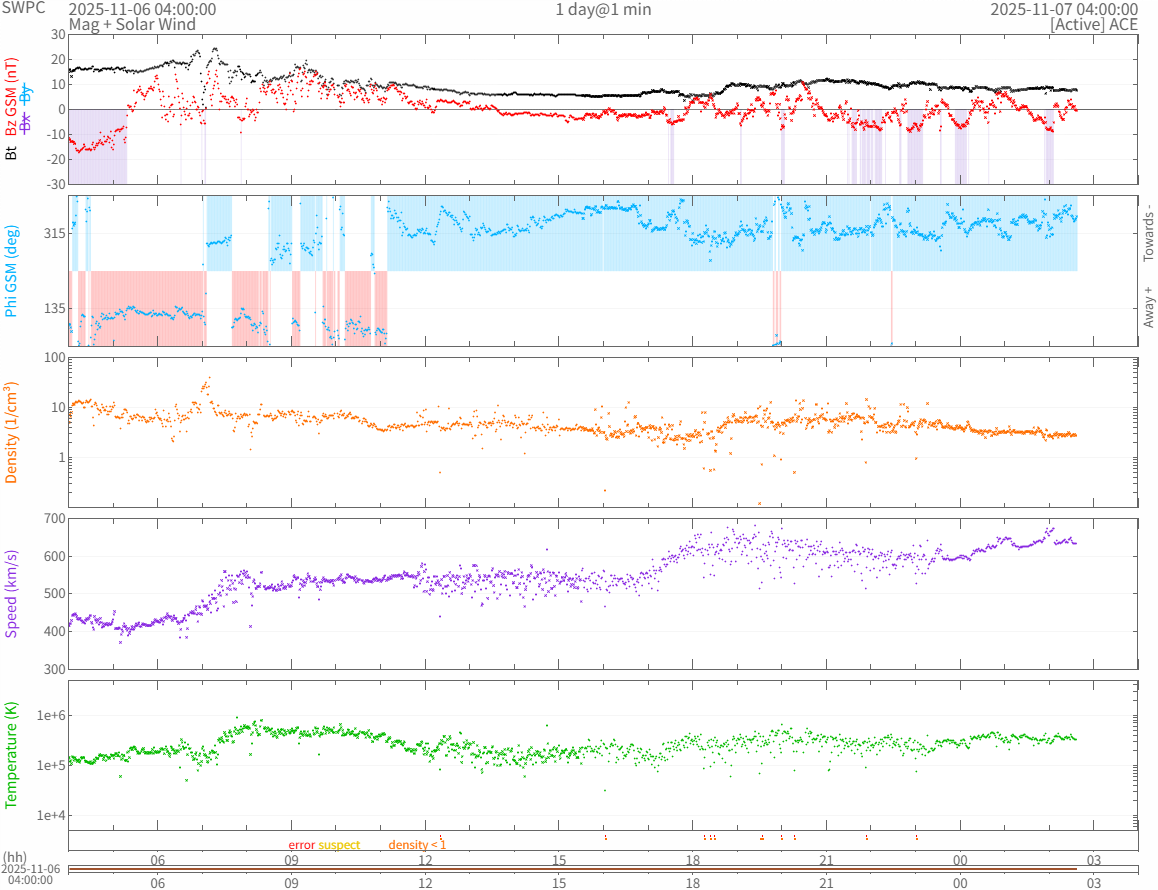Click the 300 tick on Speed axis
The width and height of the screenshot is (1158, 890).
(55, 669)
